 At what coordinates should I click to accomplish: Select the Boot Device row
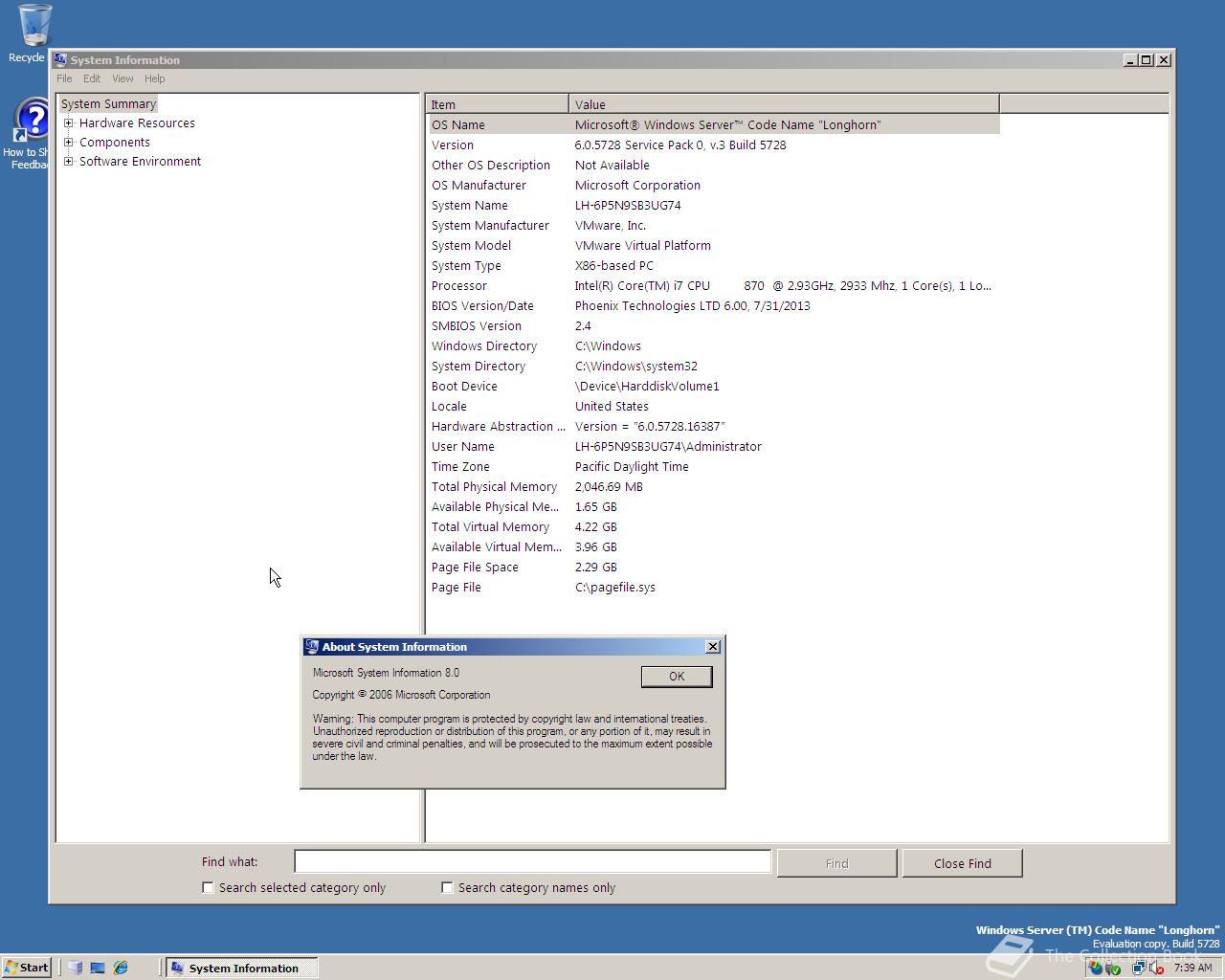(x=713, y=386)
